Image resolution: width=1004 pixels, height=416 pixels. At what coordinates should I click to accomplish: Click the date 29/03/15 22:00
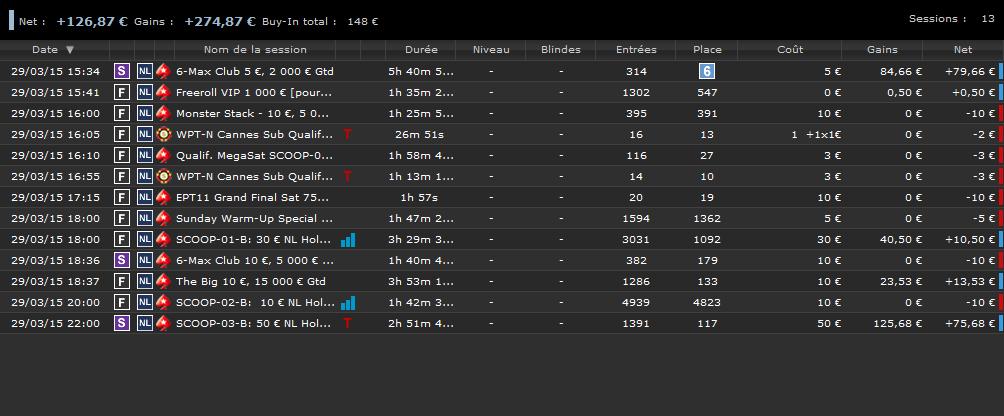coord(56,323)
